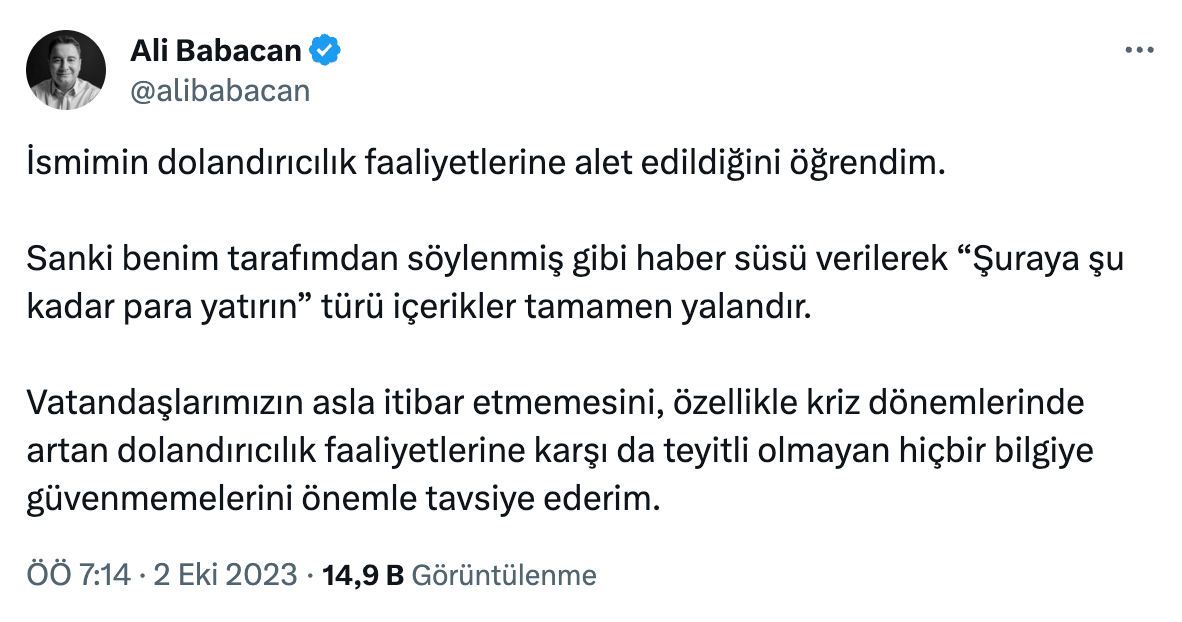
Task: Click the date 2 Eki 2023
Action: tap(225, 575)
